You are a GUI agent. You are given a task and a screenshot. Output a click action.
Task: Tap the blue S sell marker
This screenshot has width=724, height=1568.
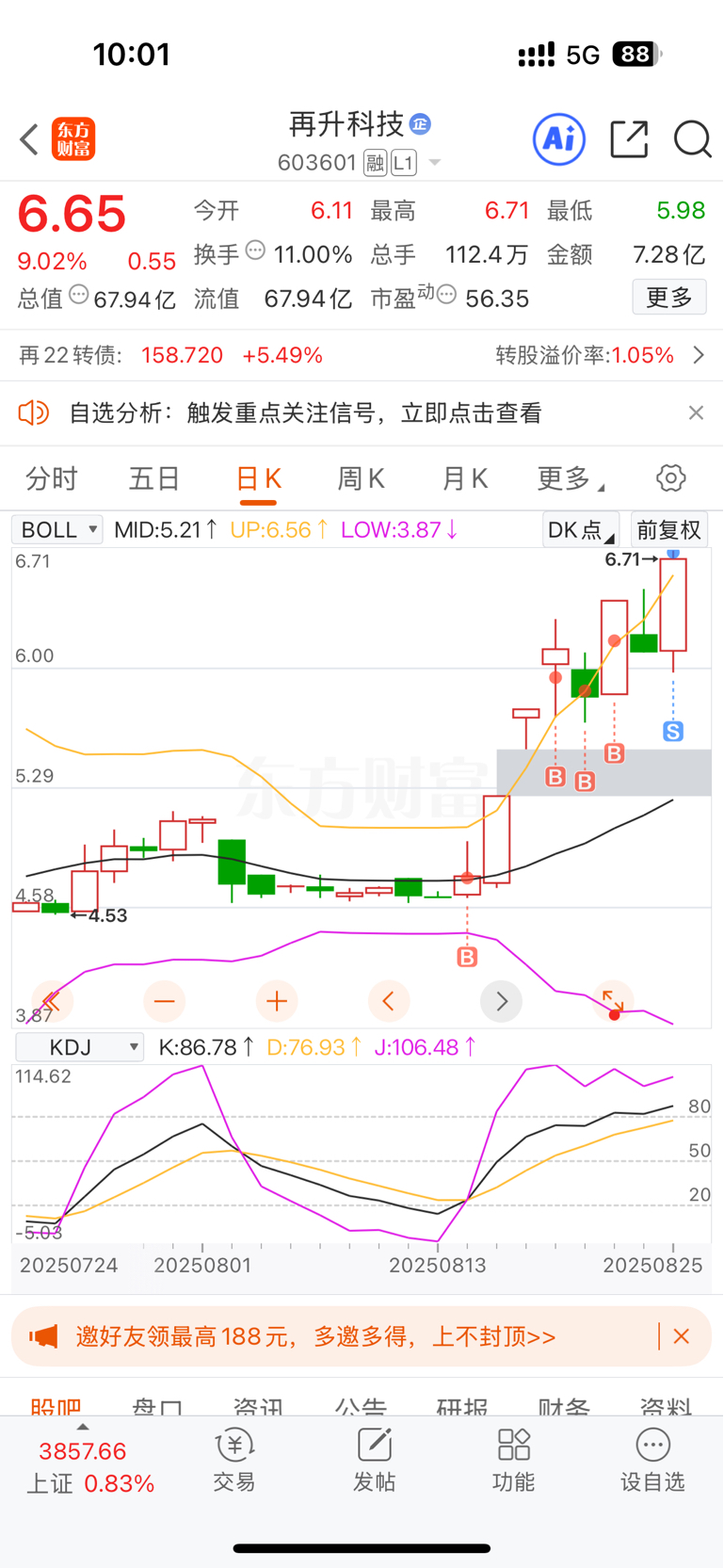pos(672,731)
